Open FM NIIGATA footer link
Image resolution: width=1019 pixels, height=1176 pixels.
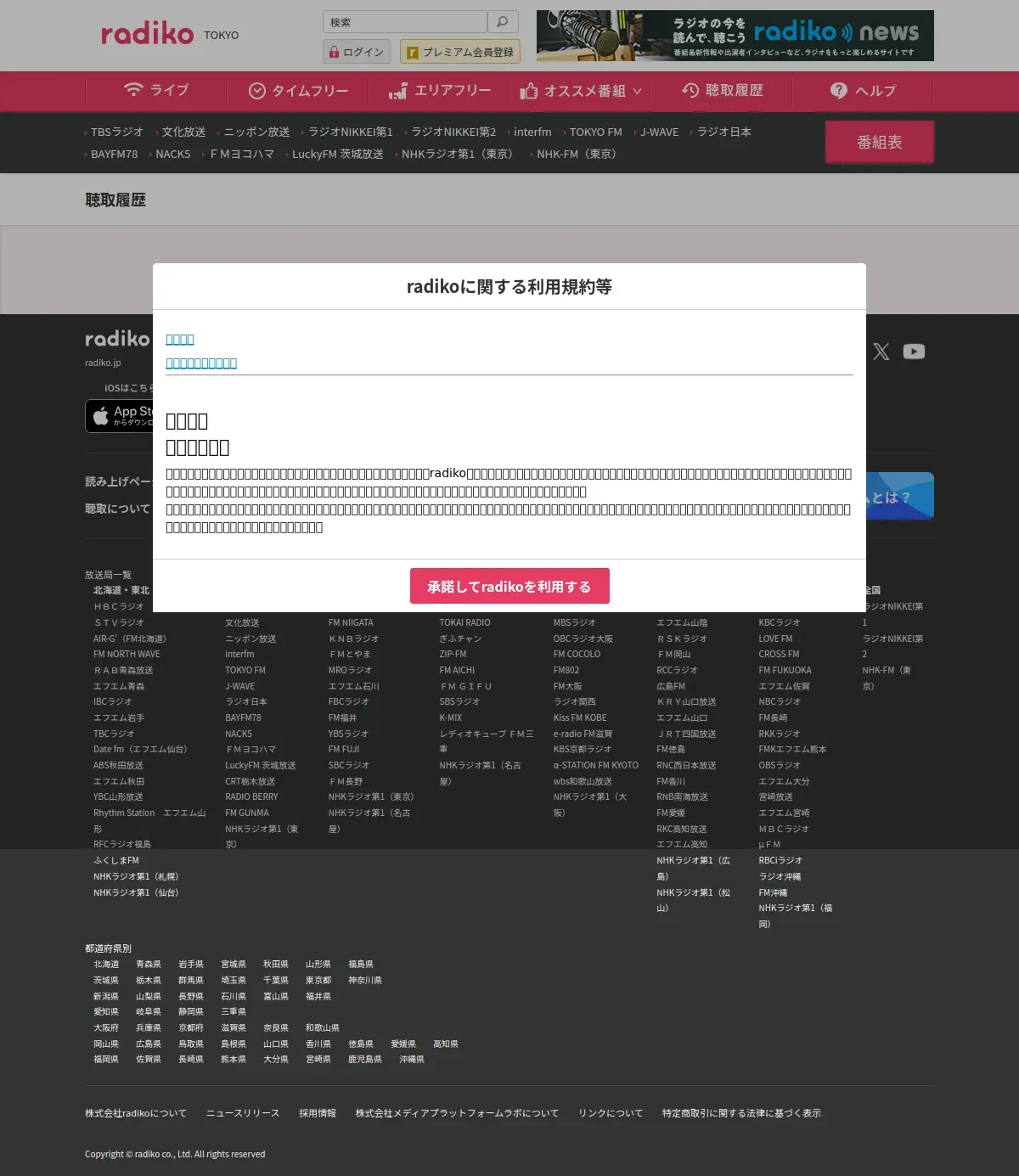tap(351, 623)
